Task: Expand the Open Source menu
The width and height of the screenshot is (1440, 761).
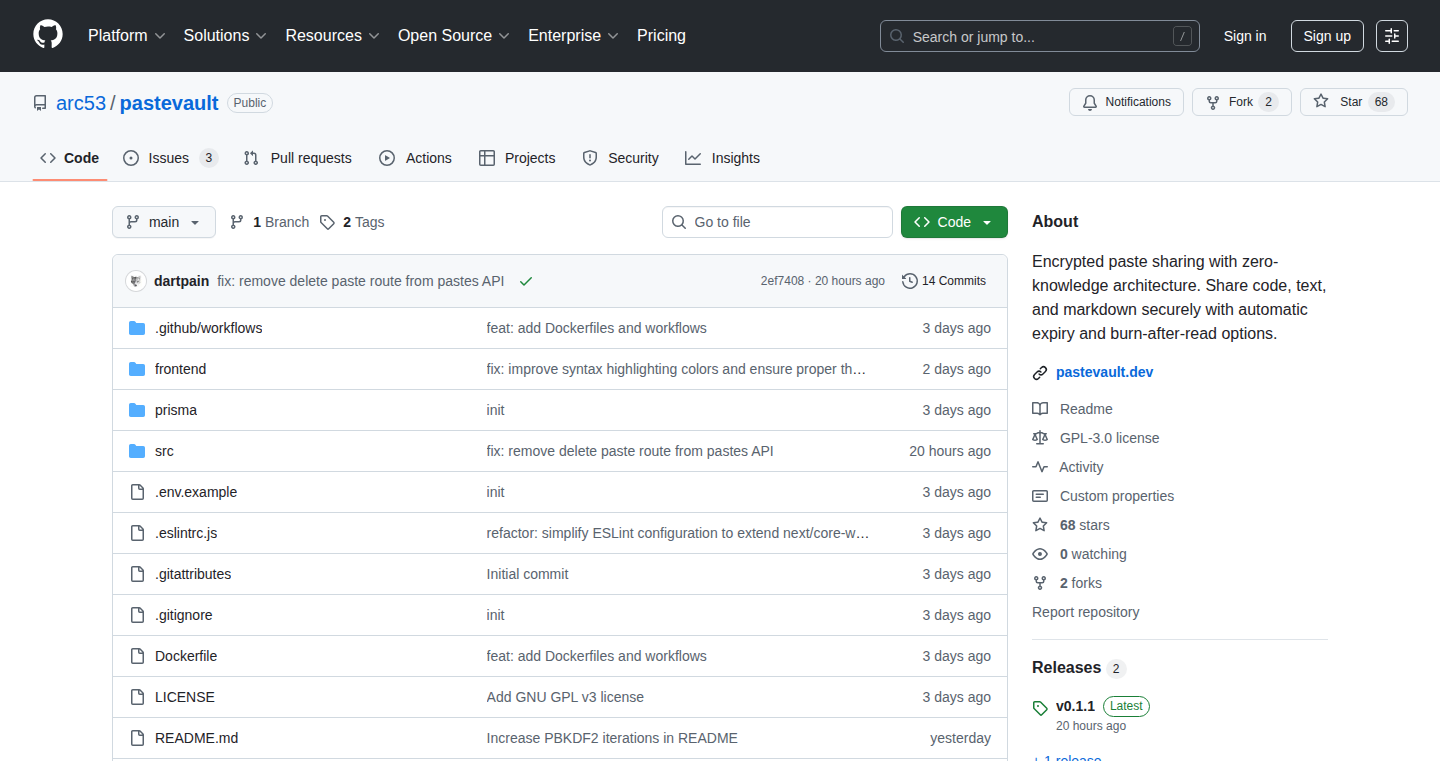Action: 454,36
